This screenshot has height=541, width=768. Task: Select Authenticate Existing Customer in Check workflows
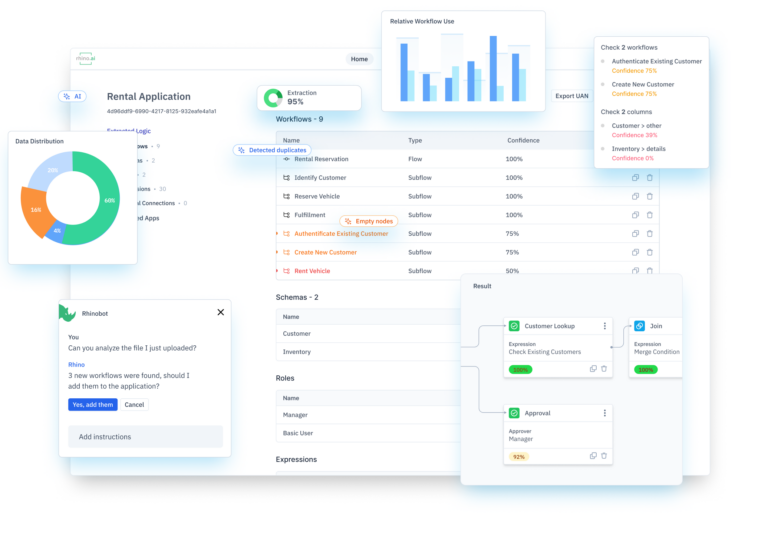click(656, 62)
